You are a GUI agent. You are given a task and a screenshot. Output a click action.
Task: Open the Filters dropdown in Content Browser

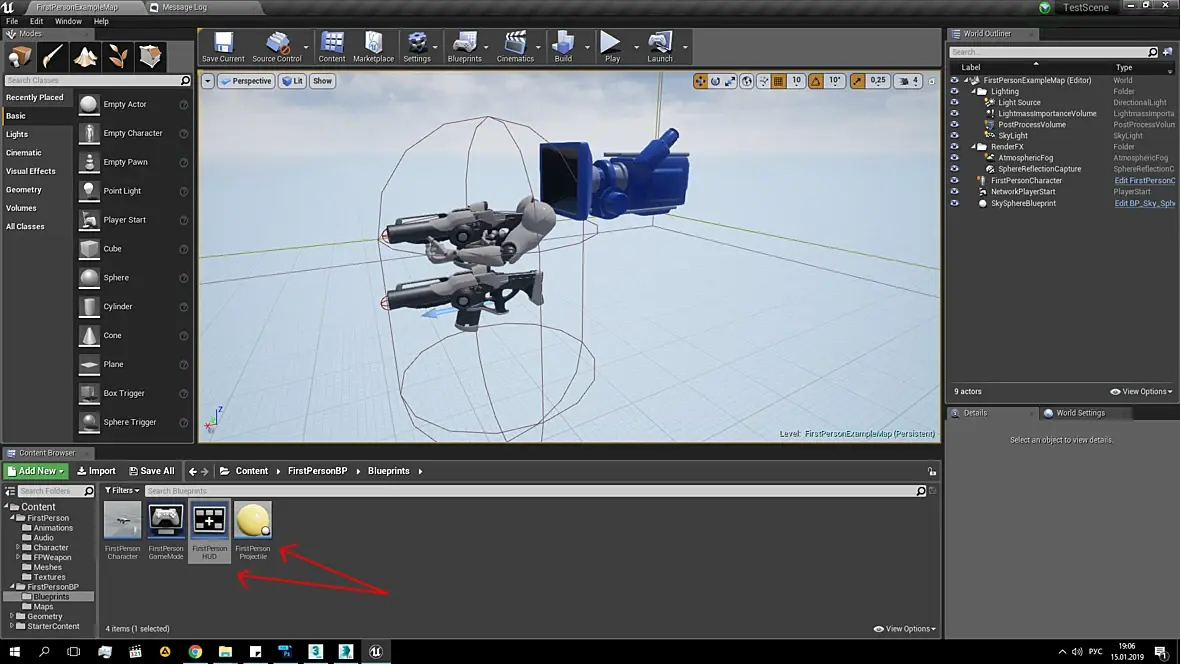coord(122,491)
